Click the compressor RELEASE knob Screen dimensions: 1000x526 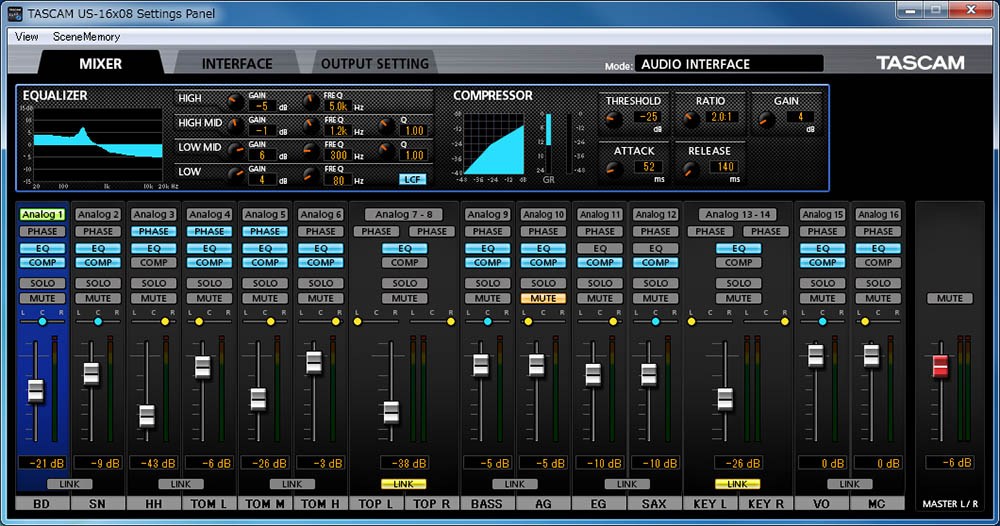[x=689, y=169]
